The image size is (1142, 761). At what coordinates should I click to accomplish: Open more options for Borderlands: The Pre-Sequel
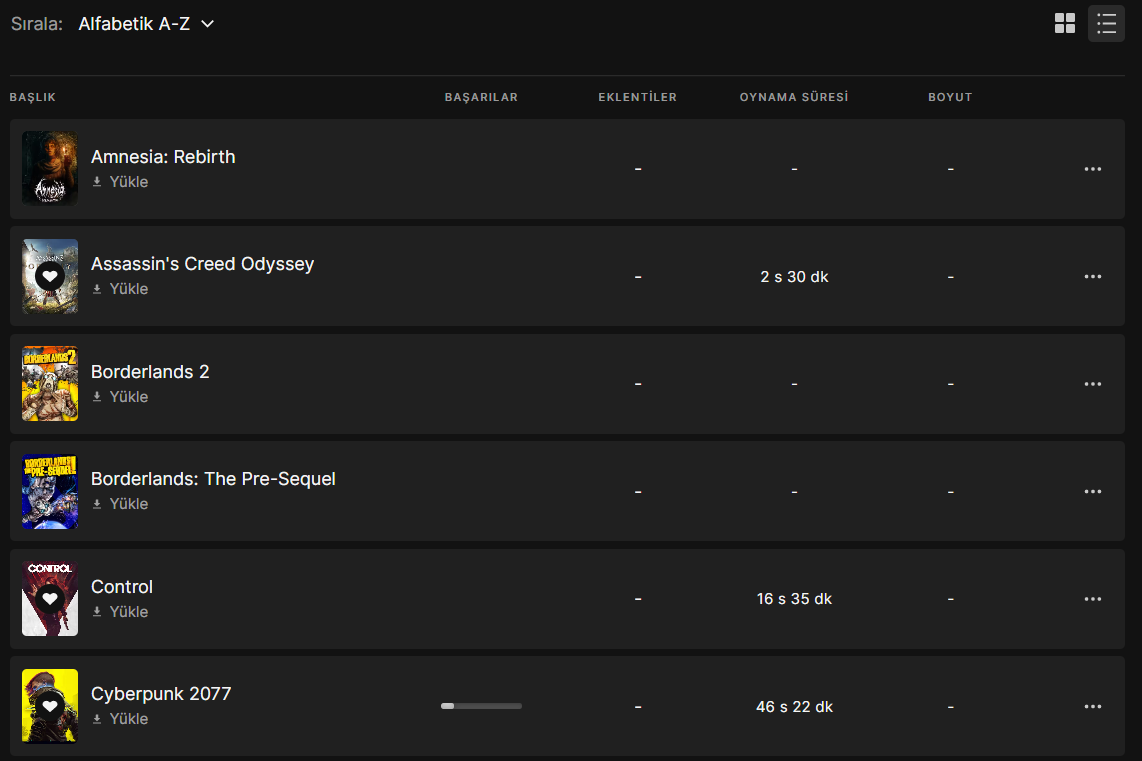click(1092, 492)
